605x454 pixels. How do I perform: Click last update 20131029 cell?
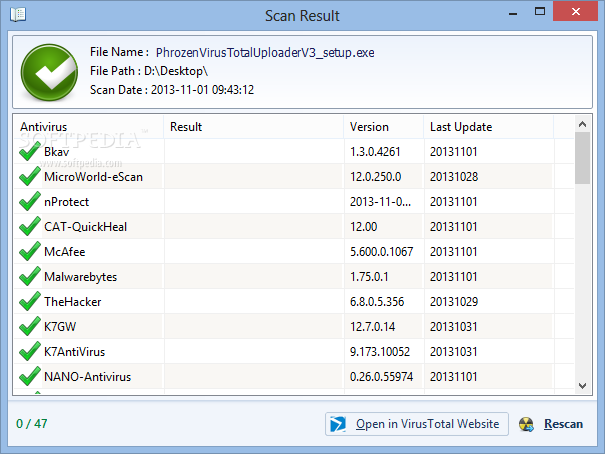point(454,302)
